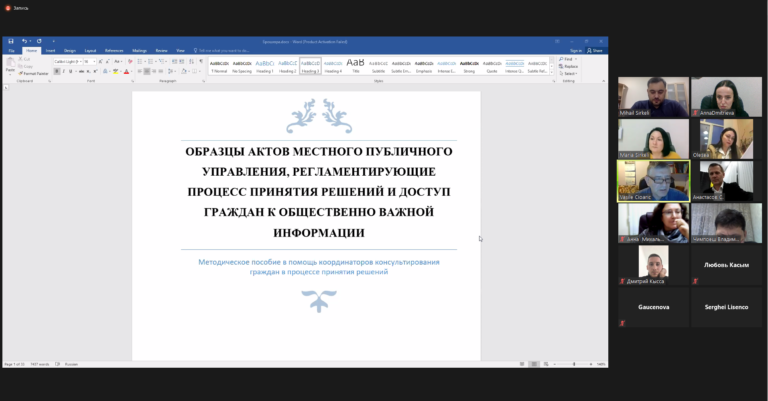Toggle Center alignment
This screenshot has height=401, width=768.
click(146, 71)
